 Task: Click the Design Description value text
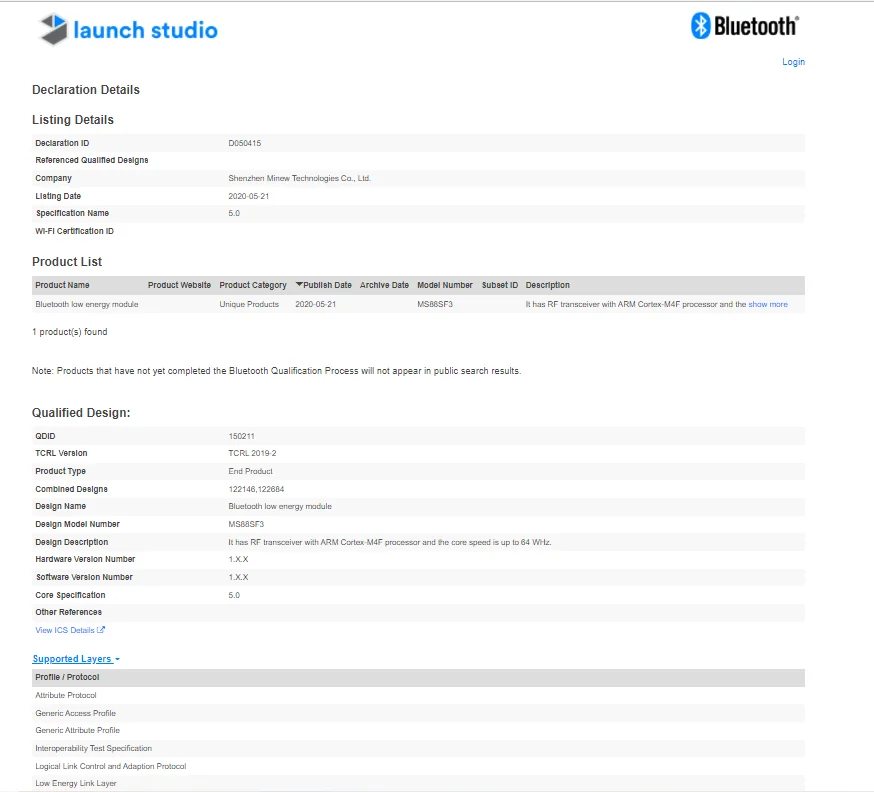[x=390, y=542]
